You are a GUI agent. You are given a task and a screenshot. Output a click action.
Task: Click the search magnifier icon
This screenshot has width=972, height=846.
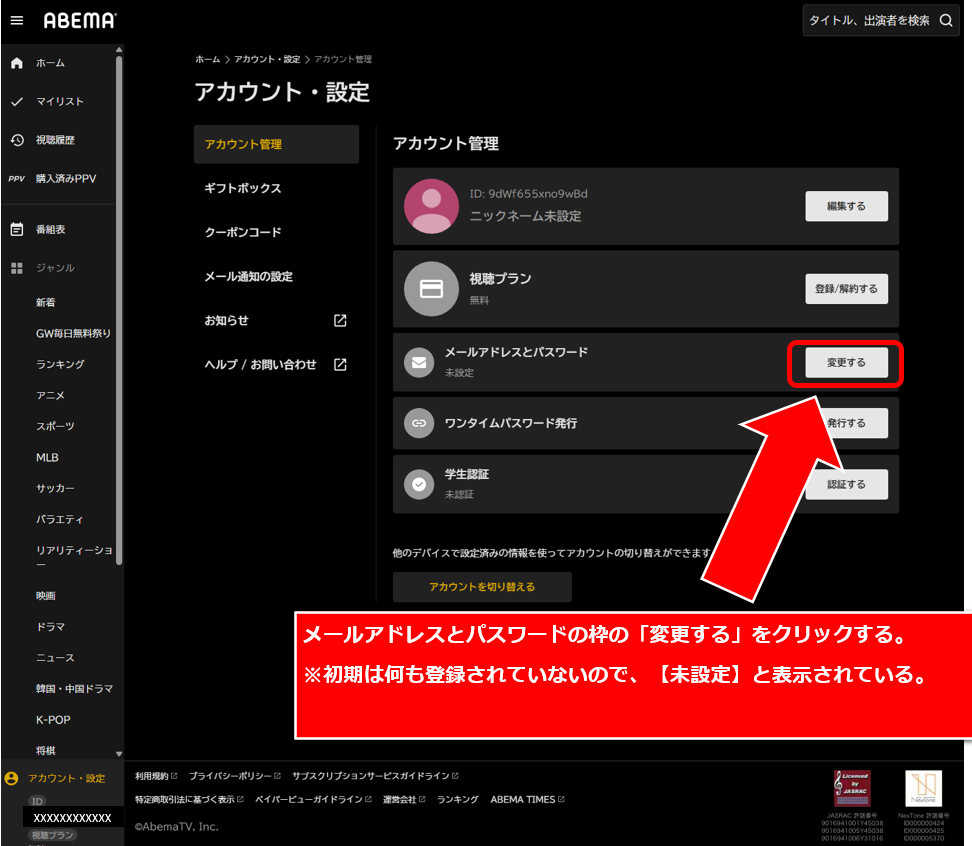[x=946, y=20]
